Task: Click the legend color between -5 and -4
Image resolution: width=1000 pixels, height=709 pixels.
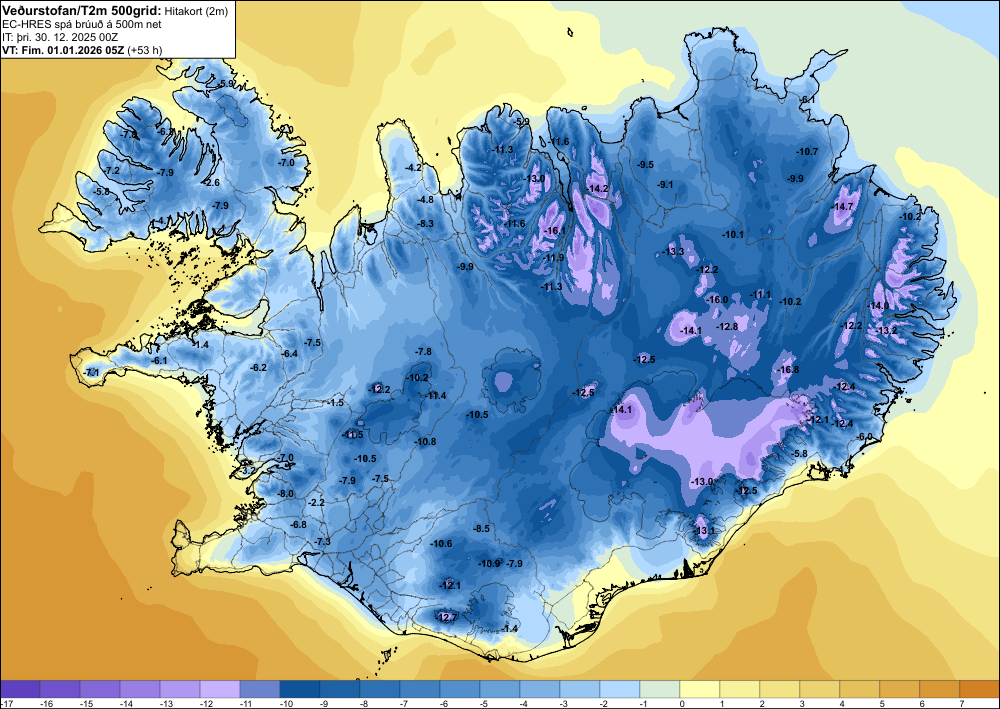Action: (x=500, y=689)
